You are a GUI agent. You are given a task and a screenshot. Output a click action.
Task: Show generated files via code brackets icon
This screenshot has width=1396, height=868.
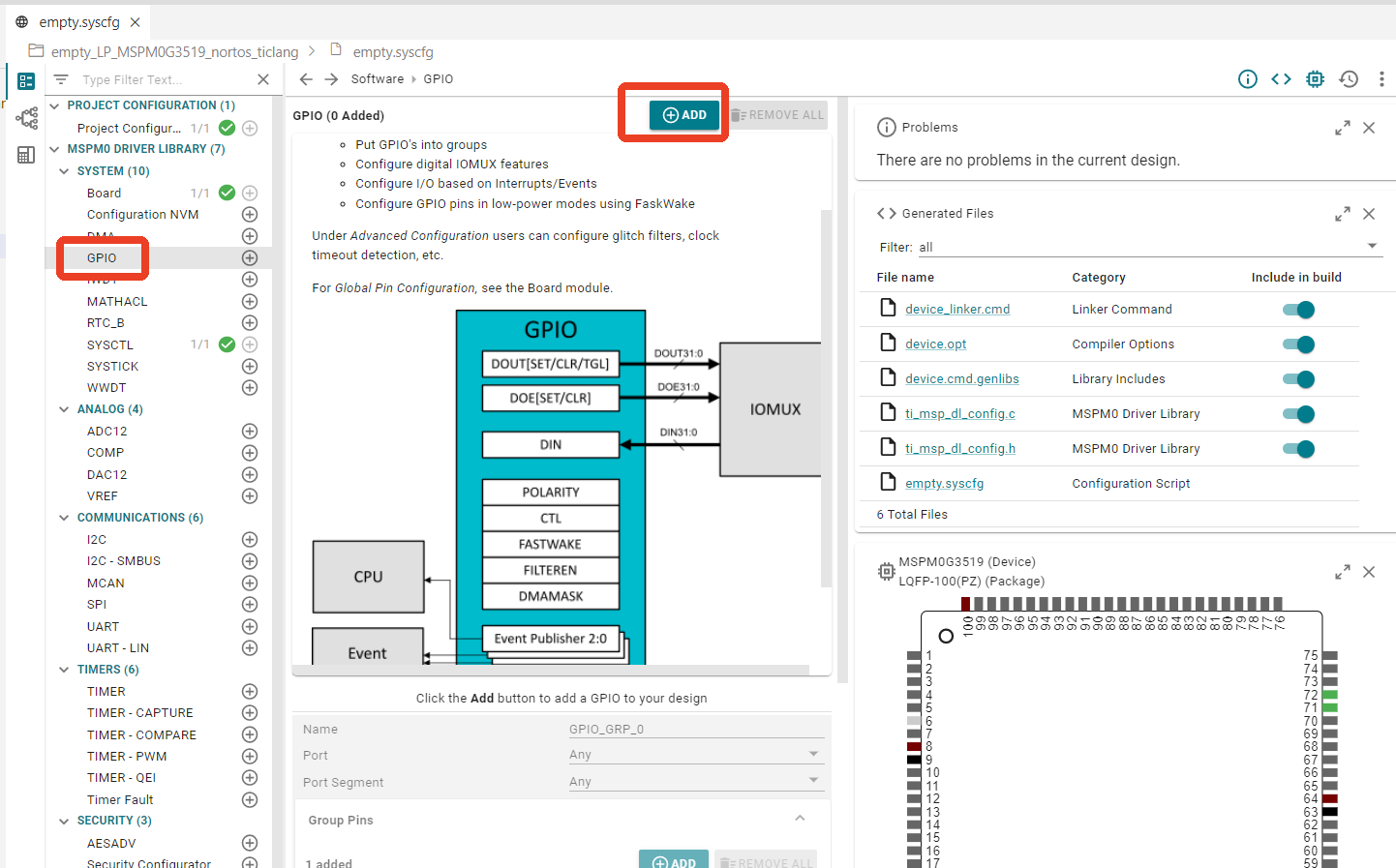pos(1281,79)
